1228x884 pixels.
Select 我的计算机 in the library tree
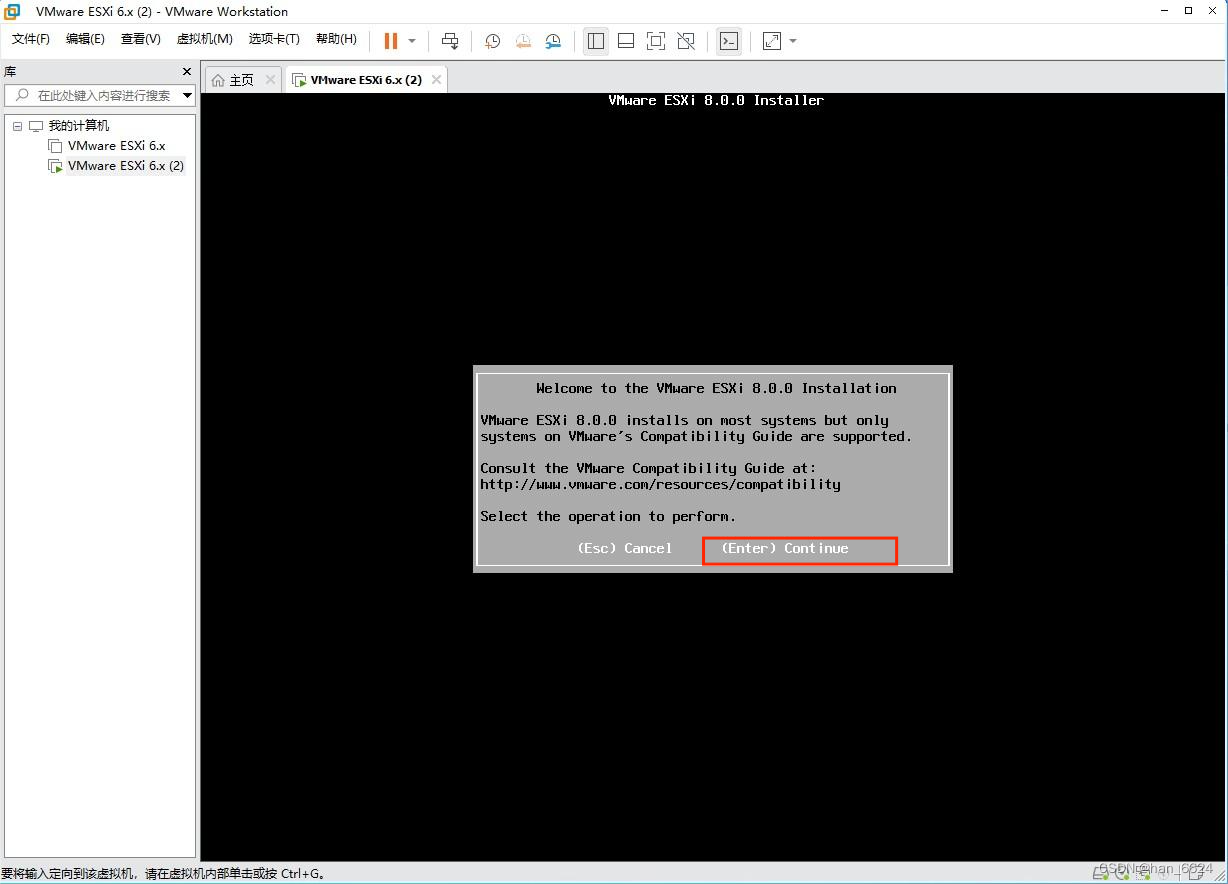click(x=79, y=126)
